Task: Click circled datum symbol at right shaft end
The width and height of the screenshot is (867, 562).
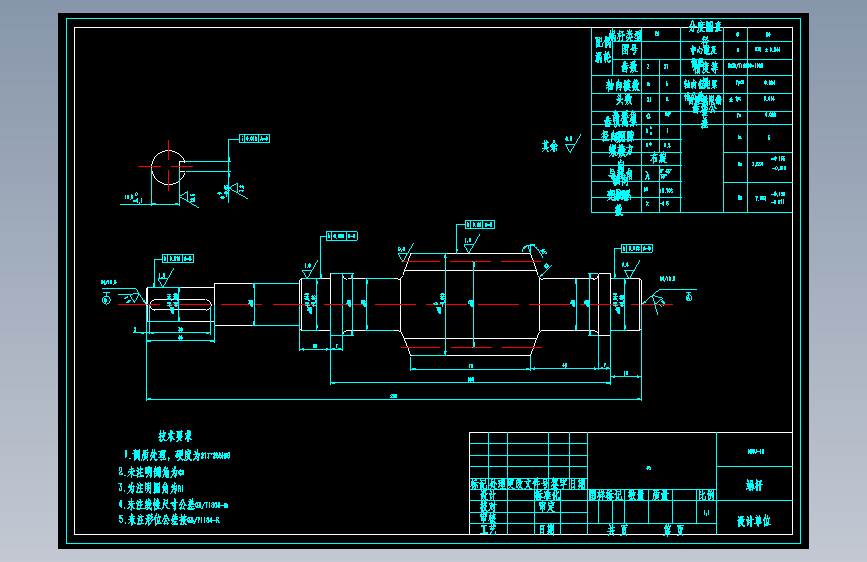Action: click(689, 297)
